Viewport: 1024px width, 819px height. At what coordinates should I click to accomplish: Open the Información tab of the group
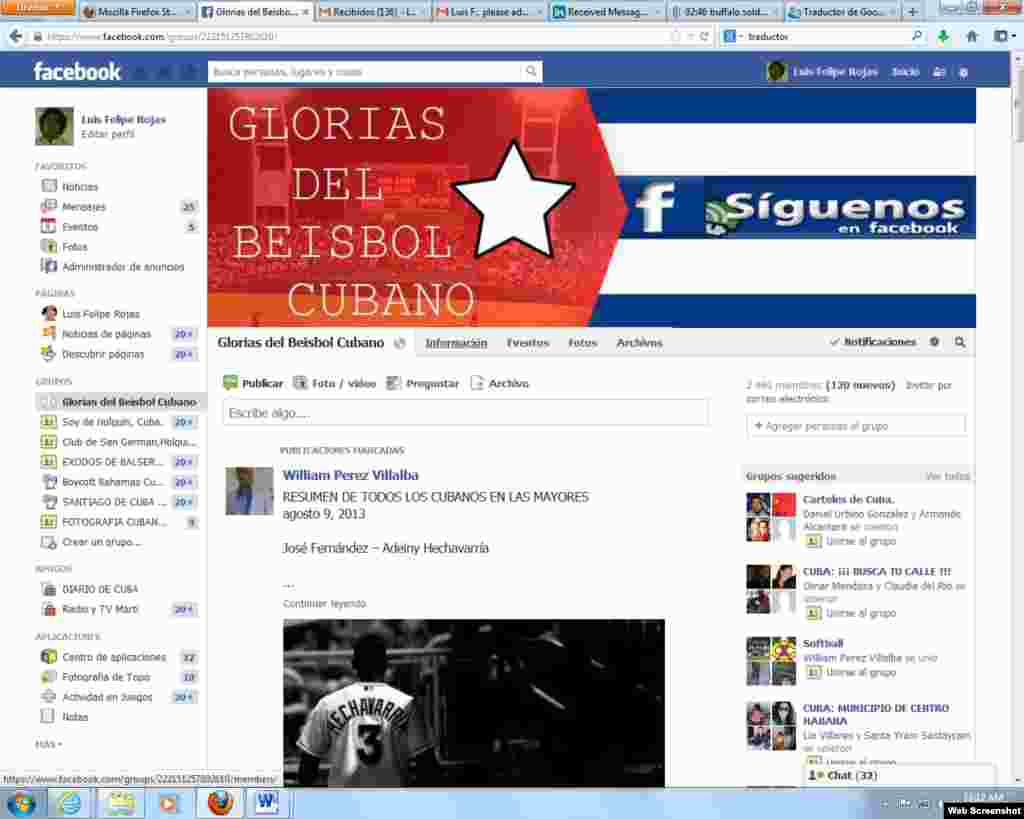456,342
